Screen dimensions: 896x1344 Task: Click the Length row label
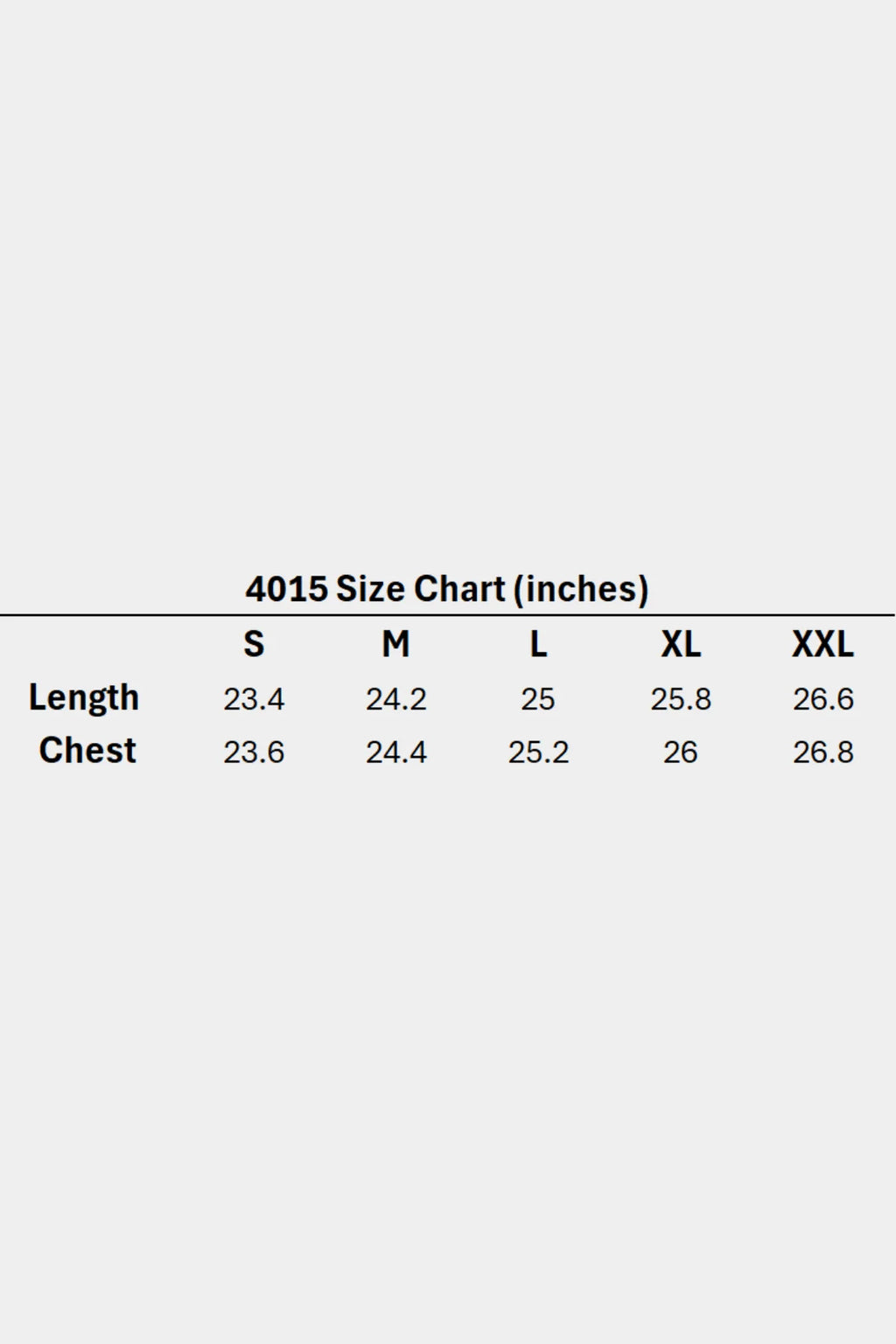point(84,698)
